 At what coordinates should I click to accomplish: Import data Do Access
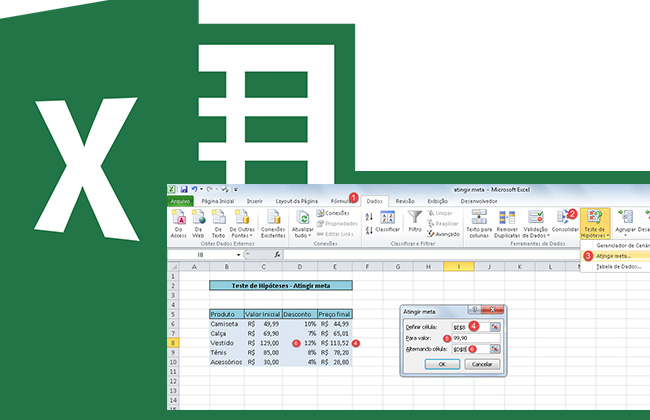179,224
